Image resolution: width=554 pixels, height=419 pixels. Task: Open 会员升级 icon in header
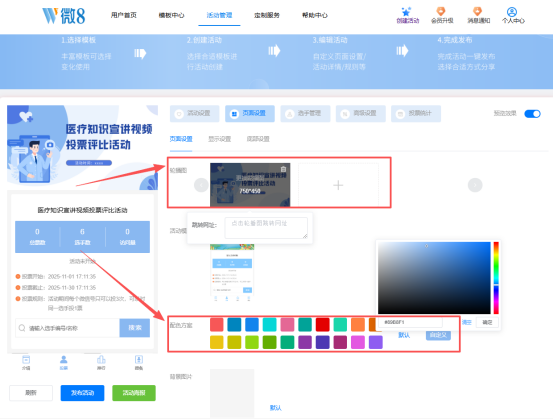pos(441,12)
